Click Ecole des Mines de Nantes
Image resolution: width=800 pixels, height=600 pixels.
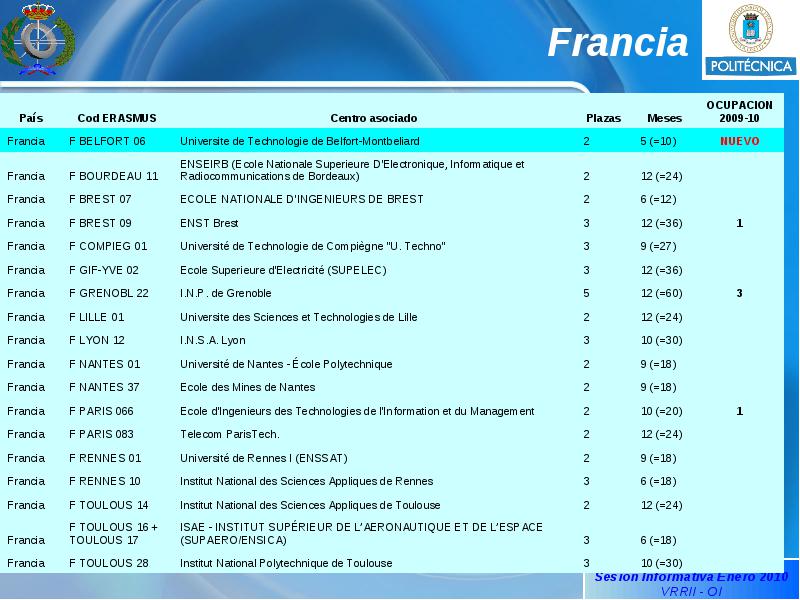(x=247, y=387)
